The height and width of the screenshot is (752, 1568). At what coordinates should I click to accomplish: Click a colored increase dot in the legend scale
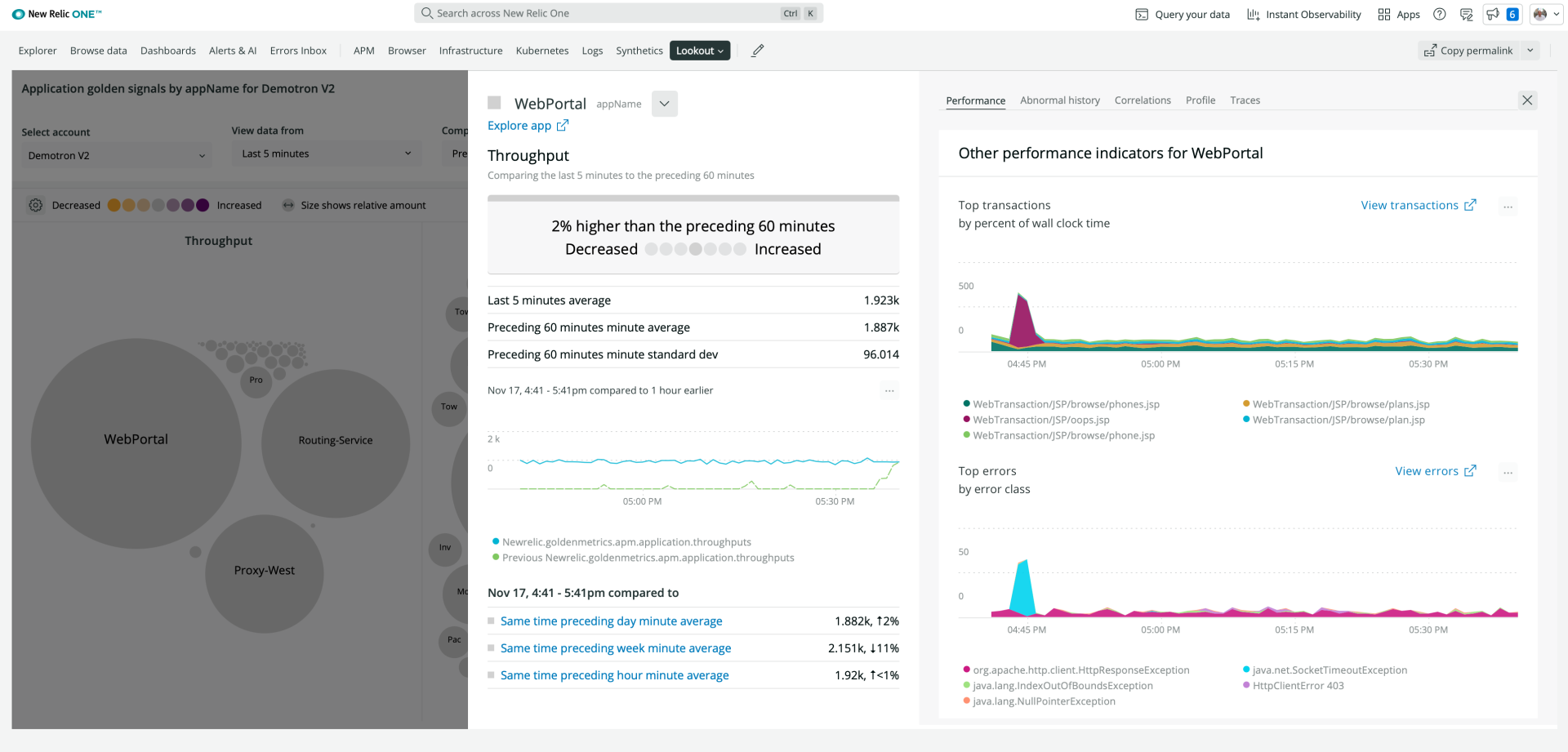(202, 205)
